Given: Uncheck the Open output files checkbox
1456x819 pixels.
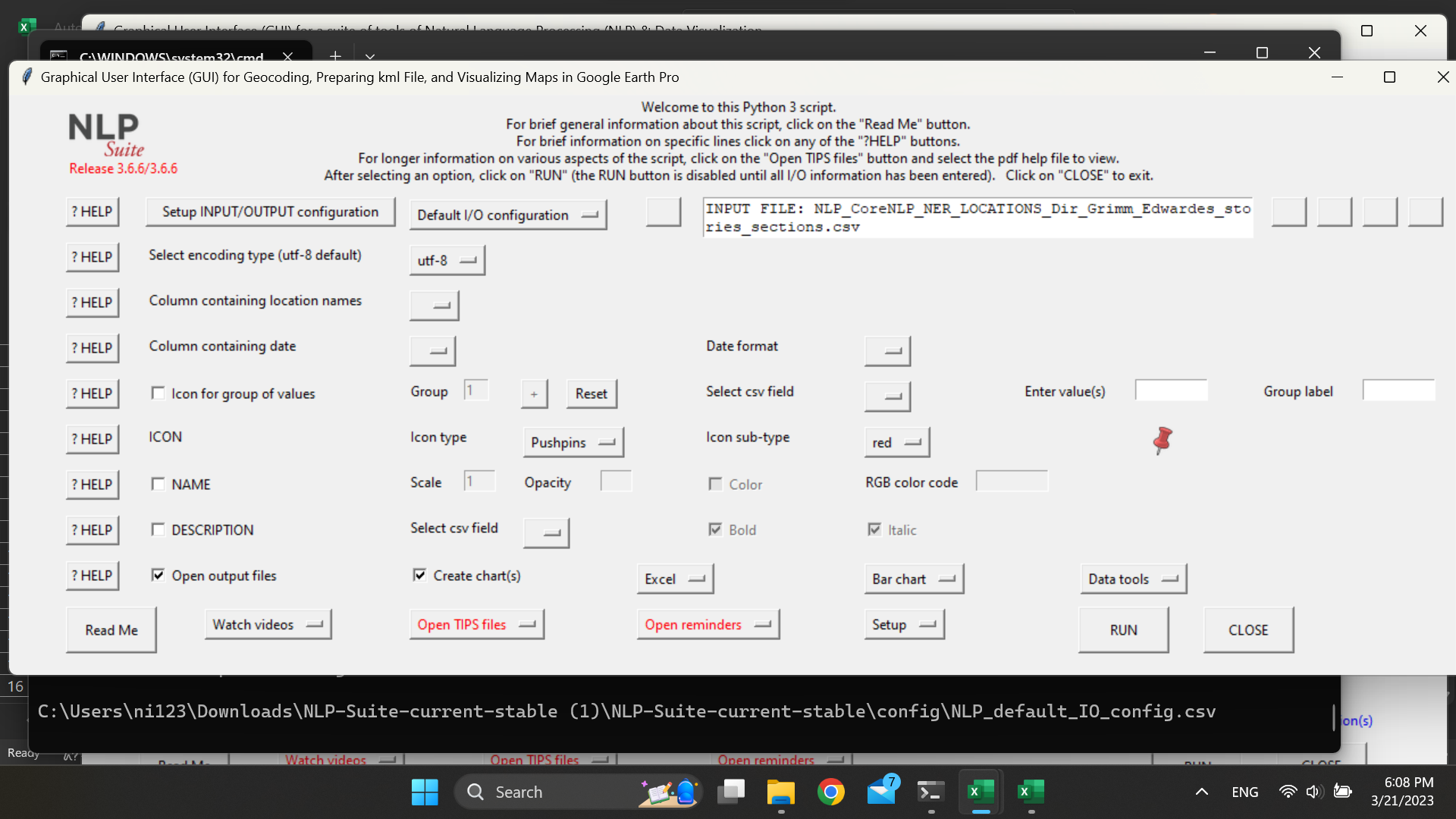Looking at the screenshot, I should (x=158, y=575).
